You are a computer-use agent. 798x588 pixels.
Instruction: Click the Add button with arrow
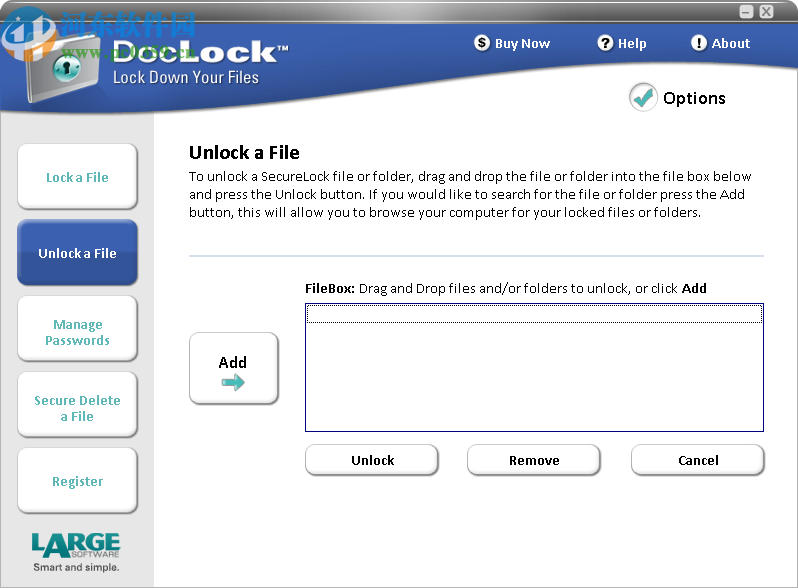234,369
